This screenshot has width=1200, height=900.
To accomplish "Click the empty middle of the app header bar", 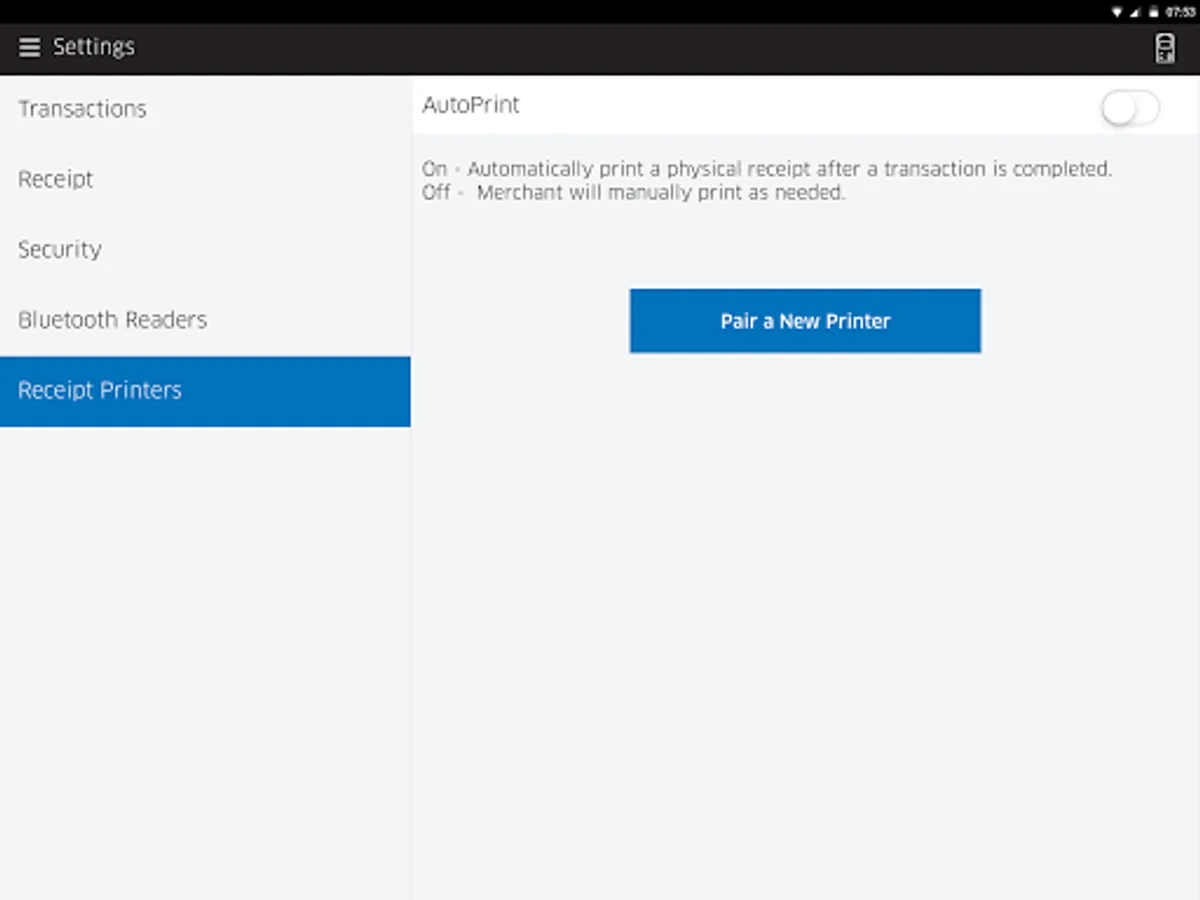I will [640, 48].
